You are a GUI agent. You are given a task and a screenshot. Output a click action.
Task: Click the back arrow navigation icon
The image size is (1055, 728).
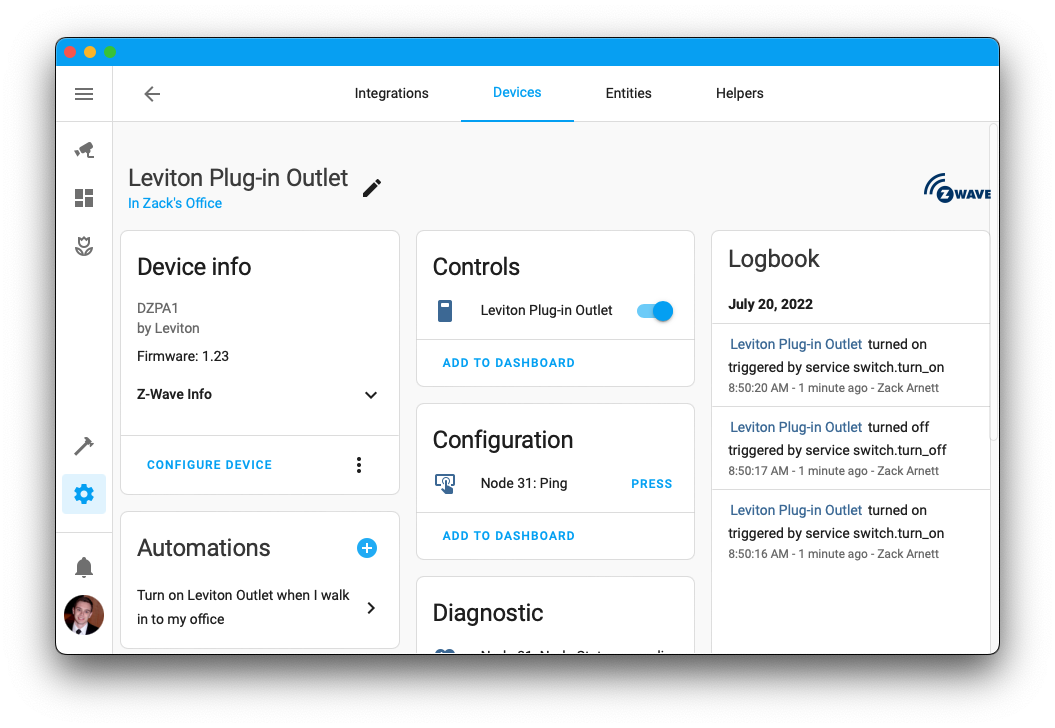coord(151,93)
